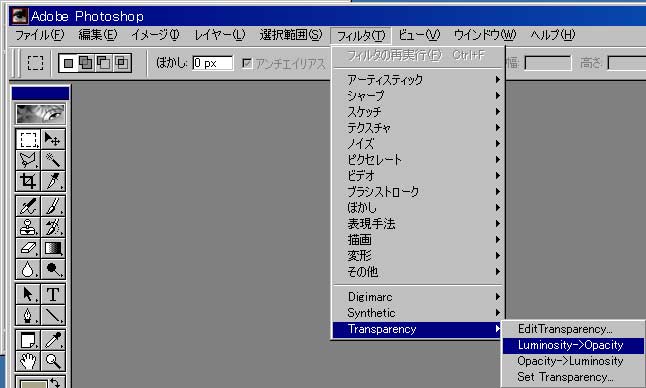Image resolution: width=646 pixels, height=388 pixels.
Task: Select the Slice tool
Action: pyautogui.click(x=53, y=181)
